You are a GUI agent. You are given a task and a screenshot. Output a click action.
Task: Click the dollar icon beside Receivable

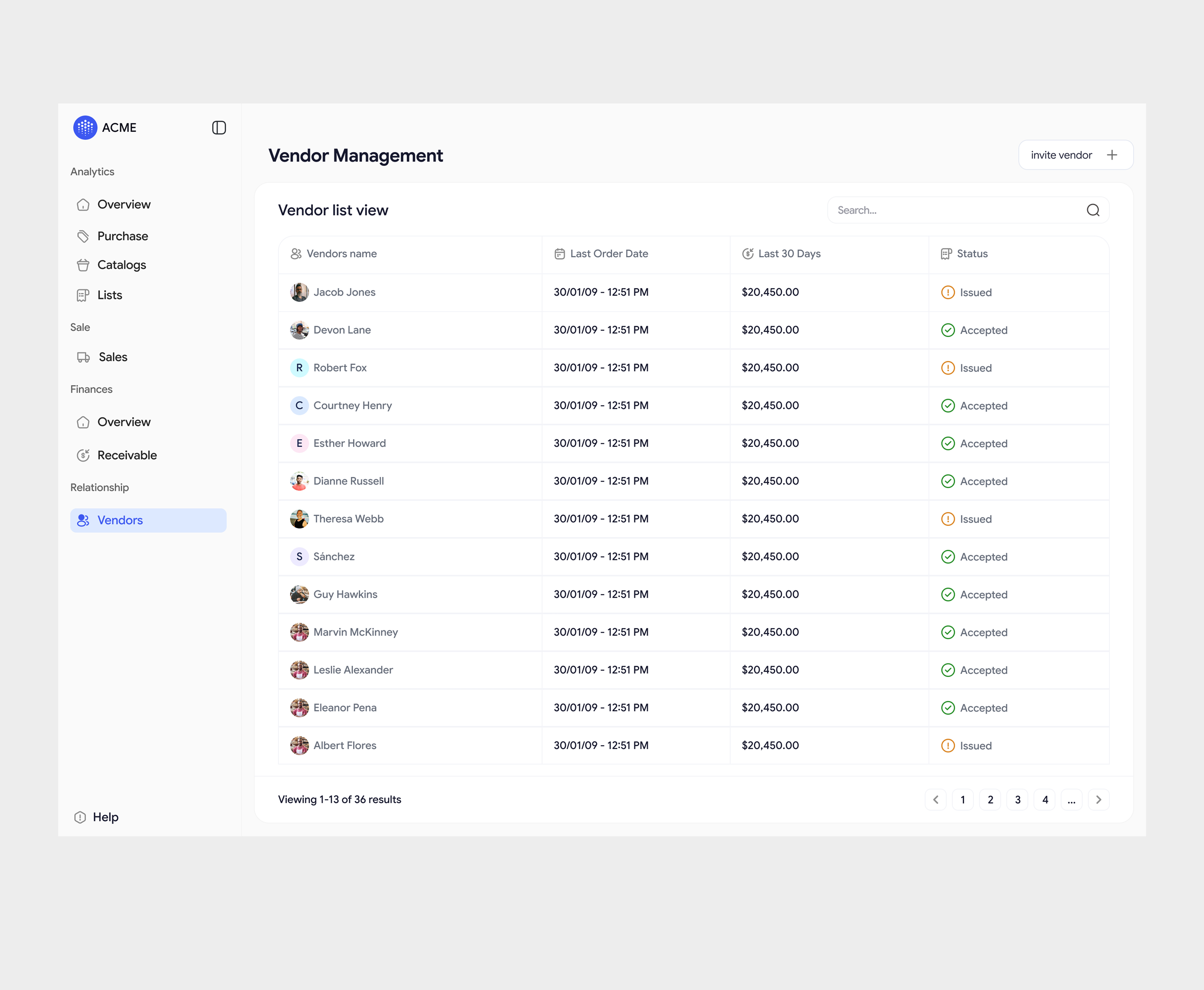(83, 455)
